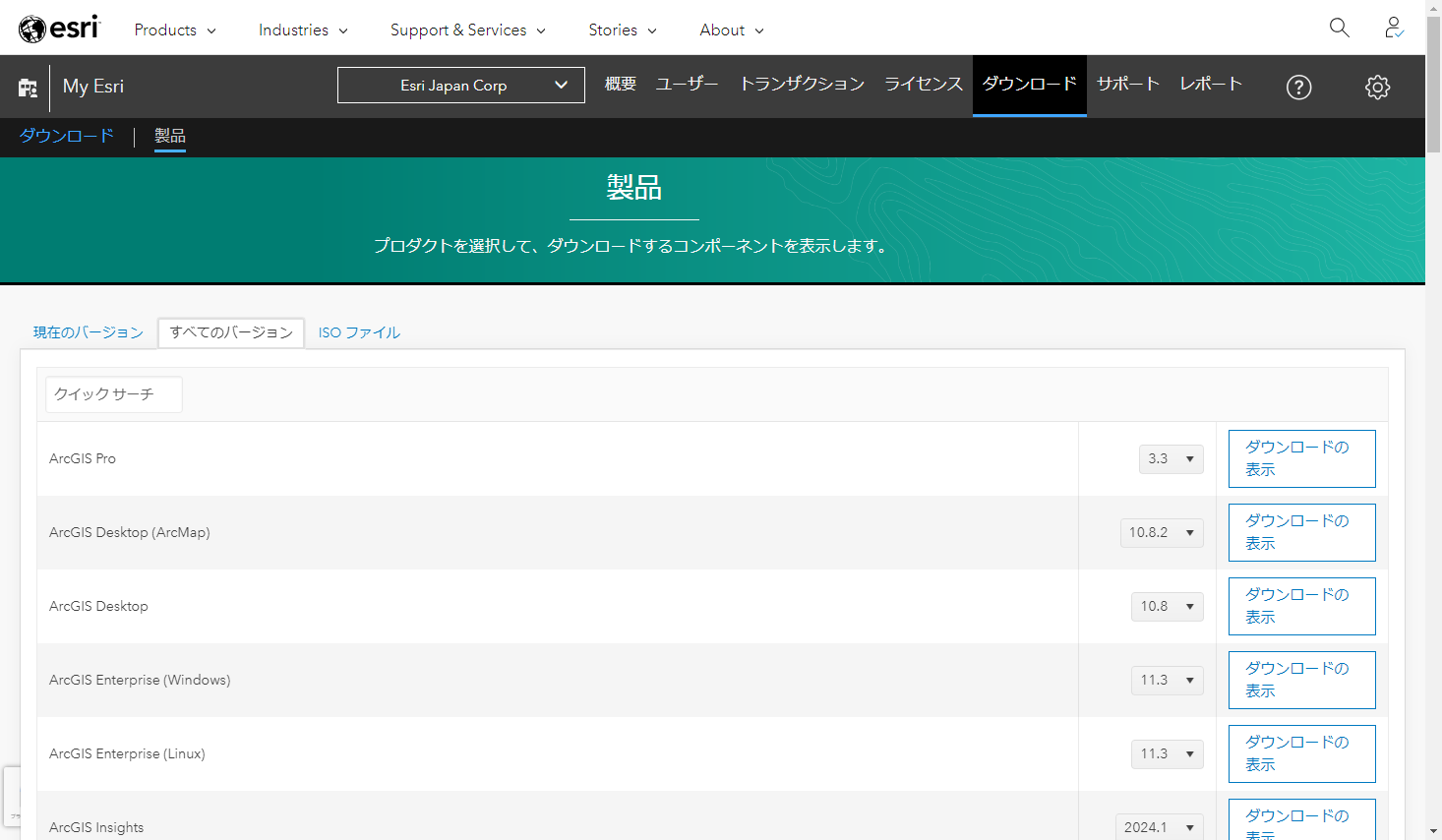Image resolution: width=1442 pixels, height=840 pixels.
Task: Open the ArcGIS Enterprise (Windows) version dropdown
Action: pyautogui.click(x=1168, y=680)
